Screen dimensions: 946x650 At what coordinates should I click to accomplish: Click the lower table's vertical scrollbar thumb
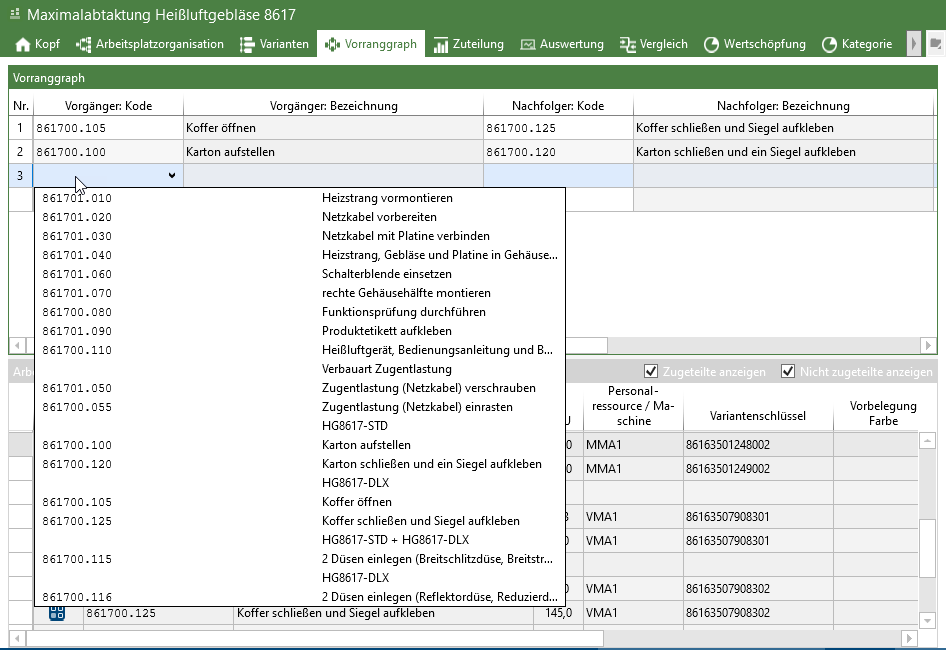tap(927, 547)
